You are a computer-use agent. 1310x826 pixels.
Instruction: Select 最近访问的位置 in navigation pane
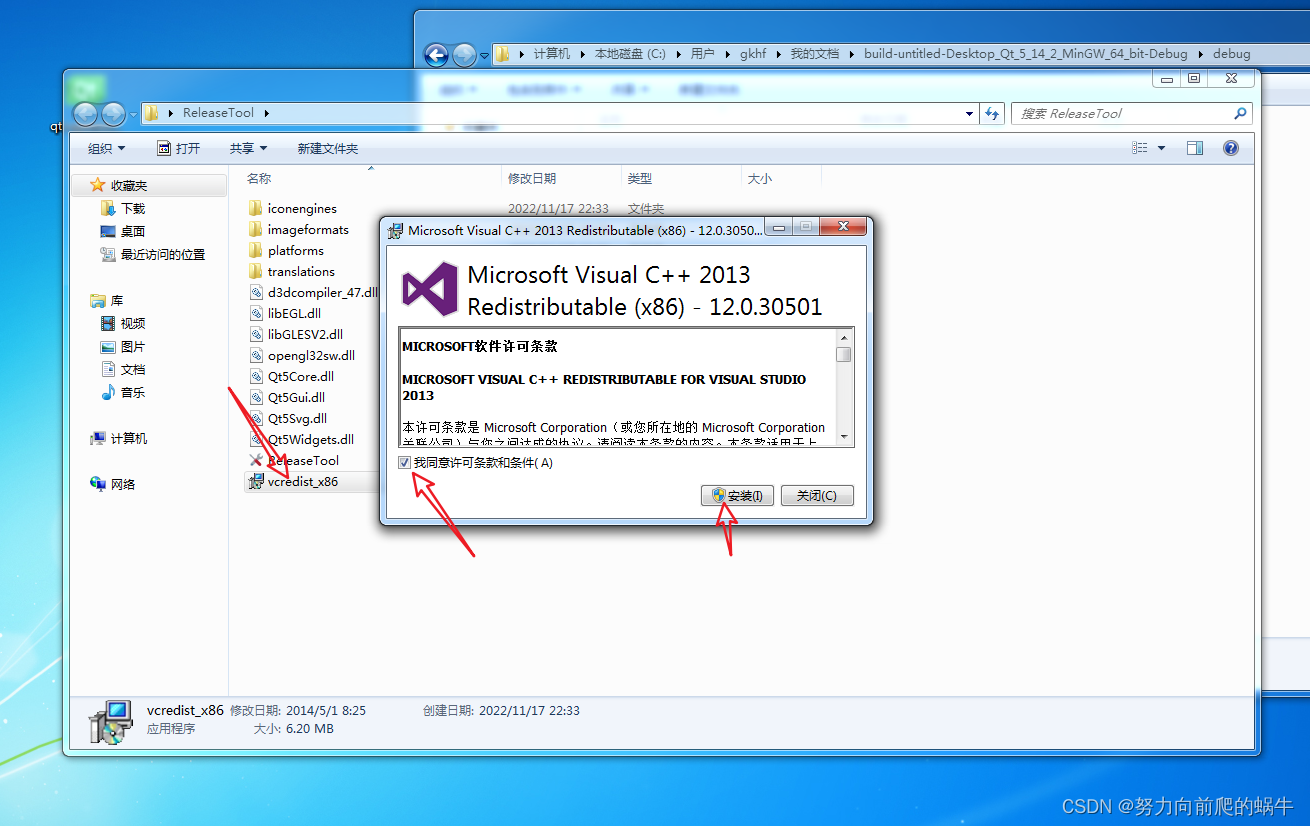tap(162, 254)
